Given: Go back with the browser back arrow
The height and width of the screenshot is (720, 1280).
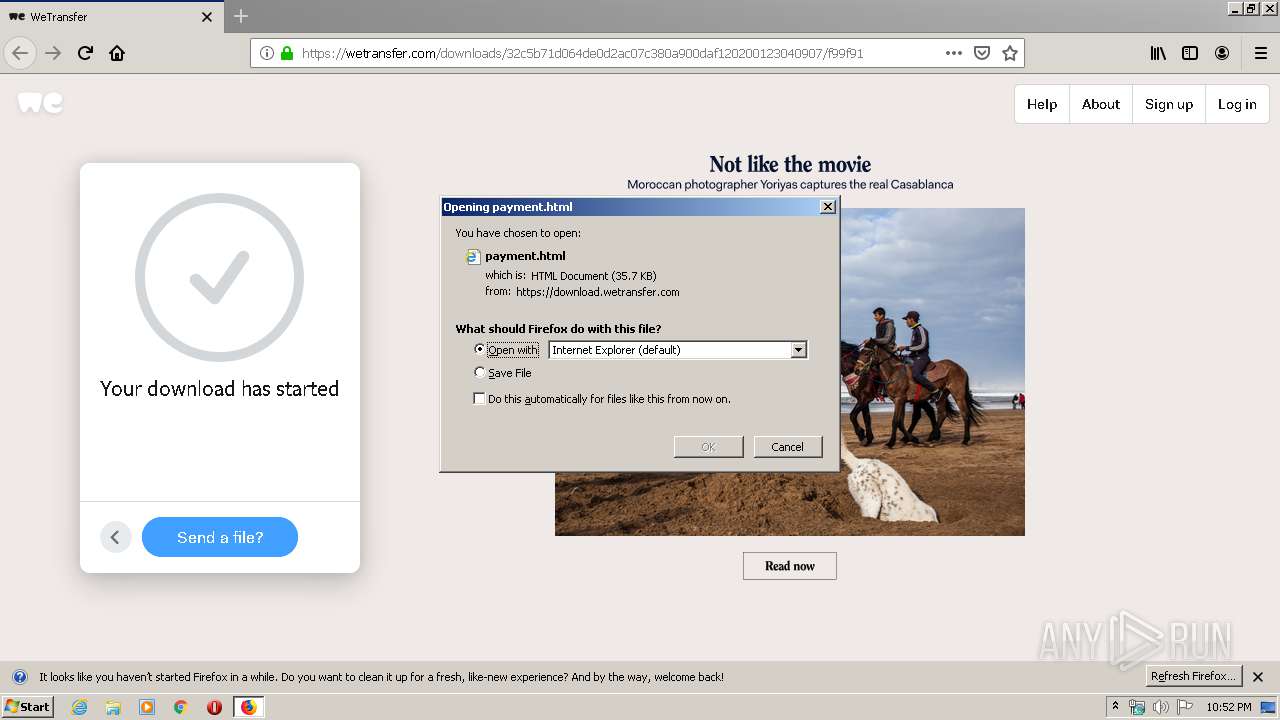Looking at the screenshot, I should click(20, 53).
